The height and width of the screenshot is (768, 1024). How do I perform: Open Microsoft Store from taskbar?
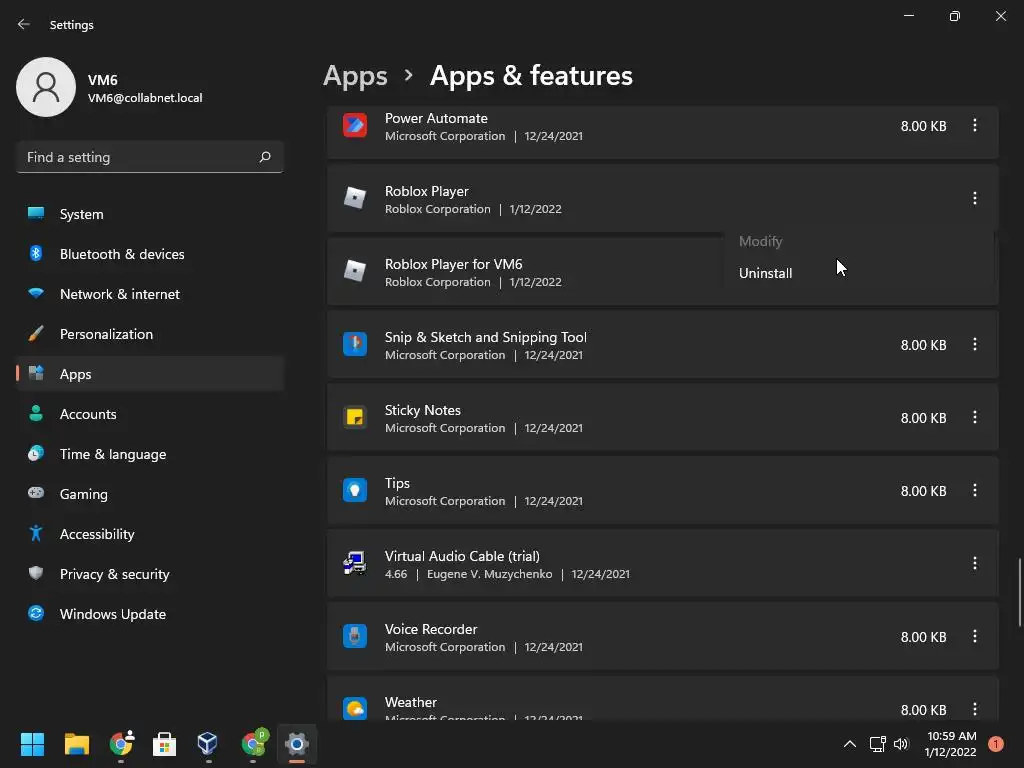click(164, 744)
